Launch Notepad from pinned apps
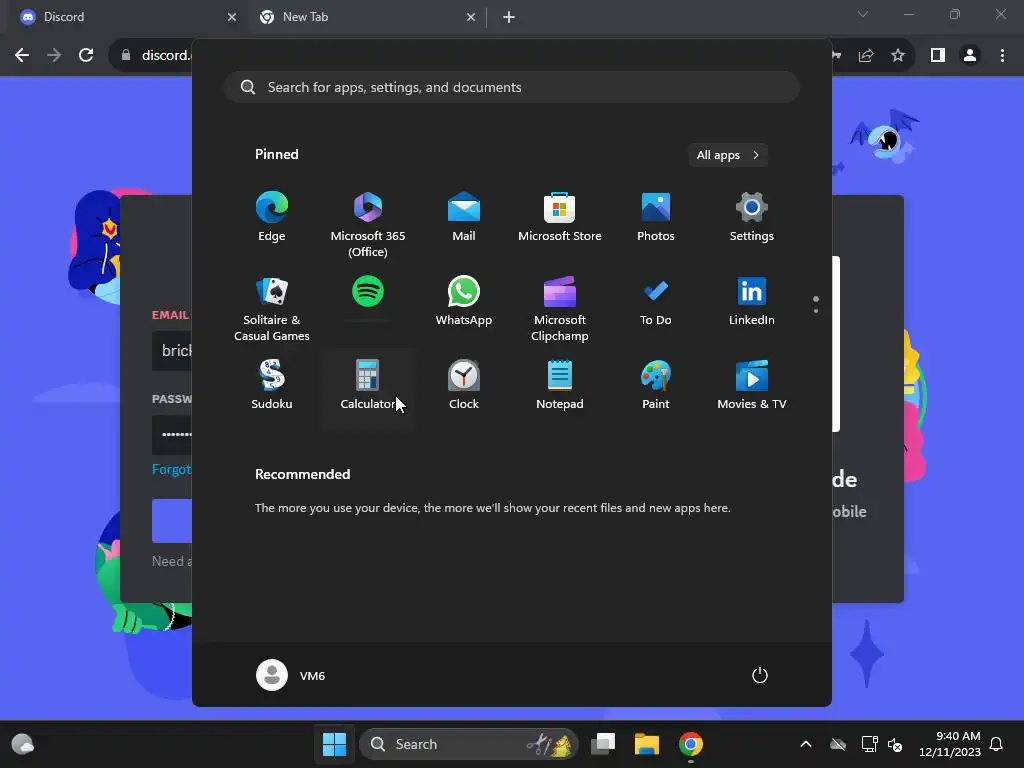The width and height of the screenshot is (1024, 768). pyautogui.click(x=560, y=385)
